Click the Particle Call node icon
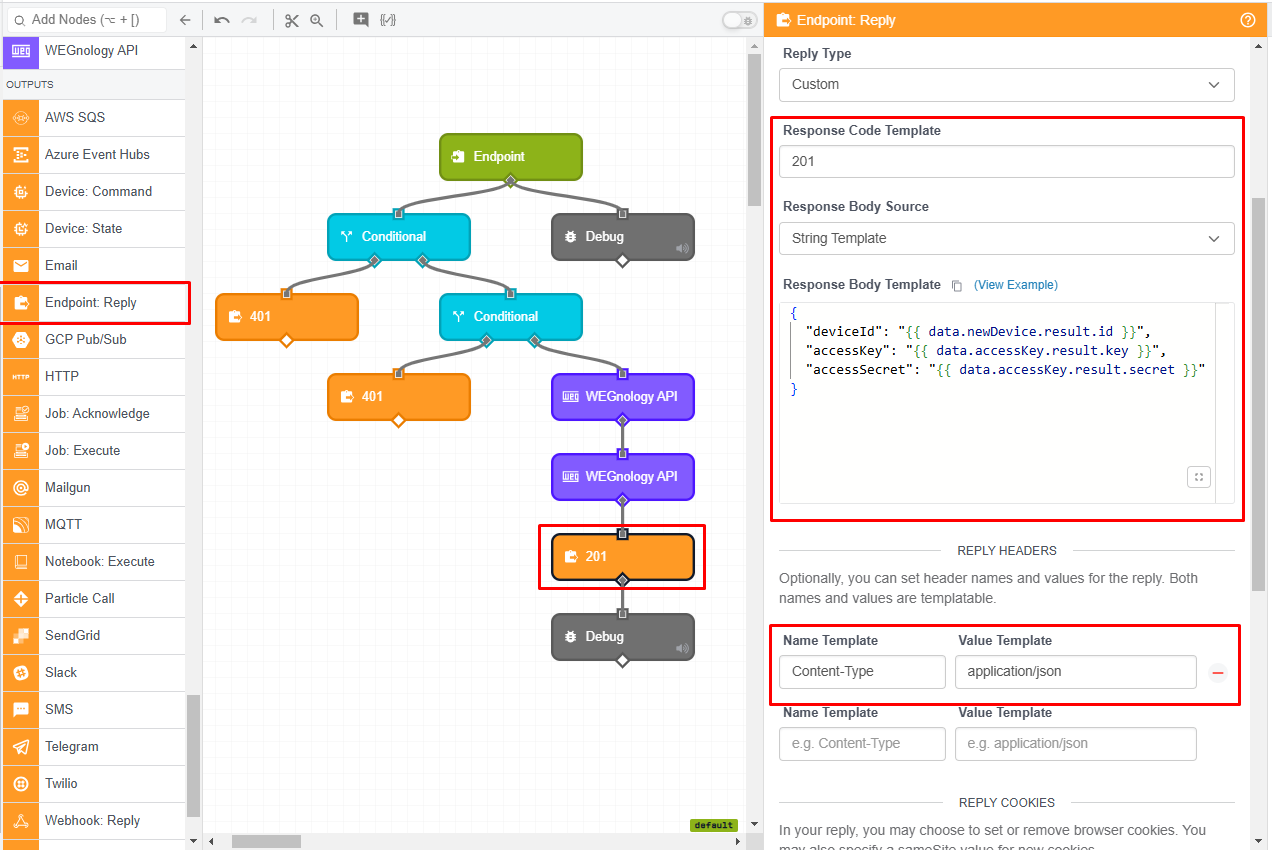1272x850 pixels. (x=21, y=599)
